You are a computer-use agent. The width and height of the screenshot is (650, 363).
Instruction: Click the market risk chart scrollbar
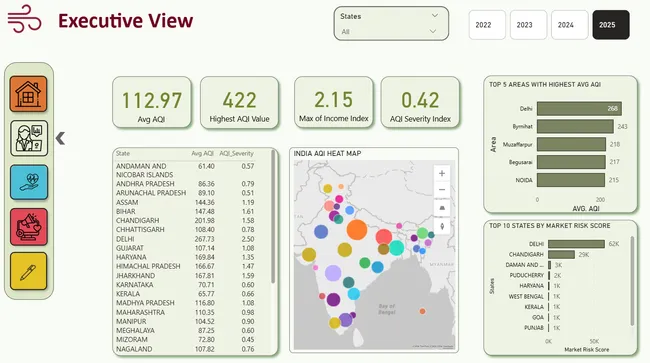pos(632,281)
